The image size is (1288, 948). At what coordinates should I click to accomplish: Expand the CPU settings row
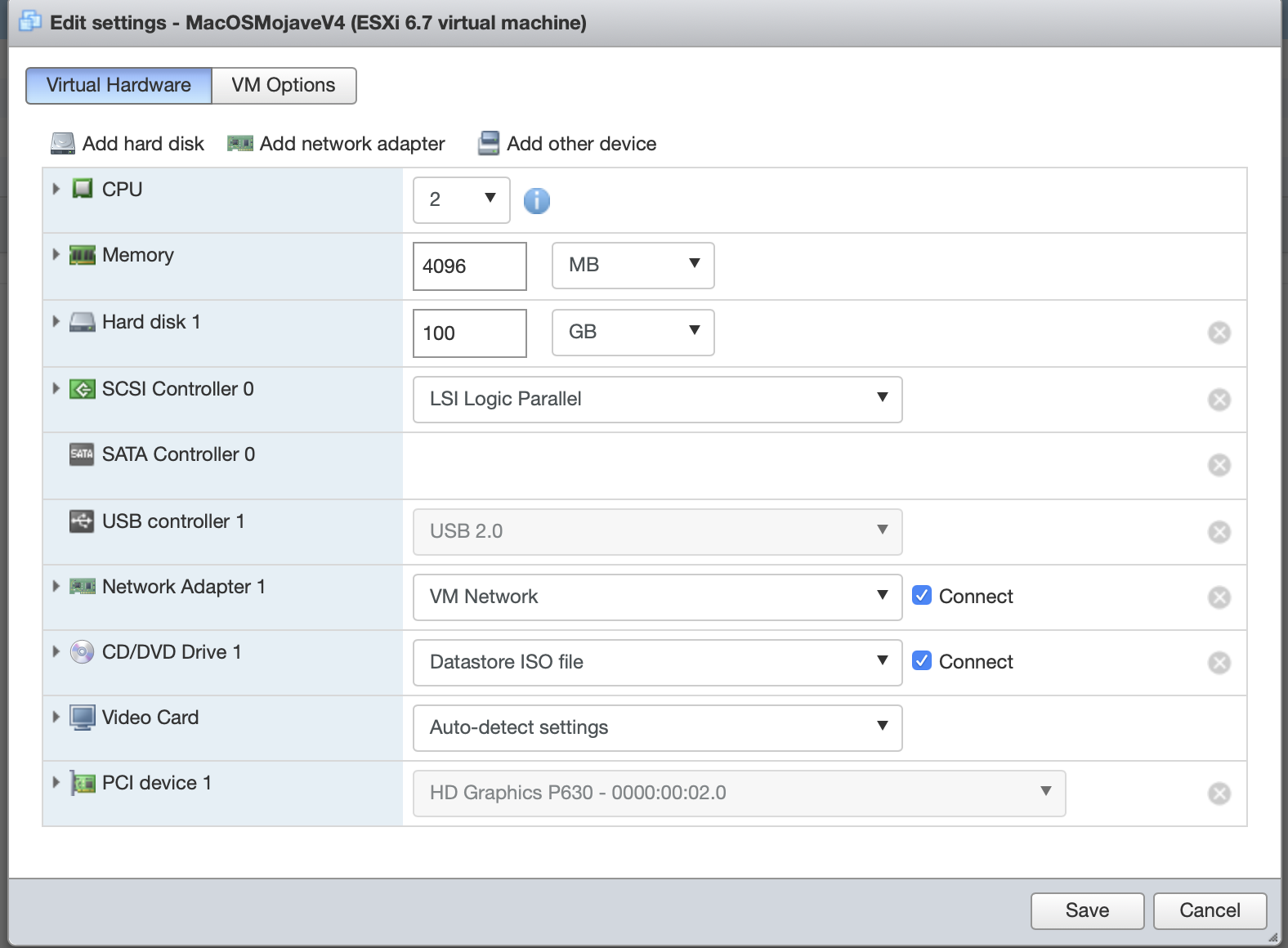56,189
